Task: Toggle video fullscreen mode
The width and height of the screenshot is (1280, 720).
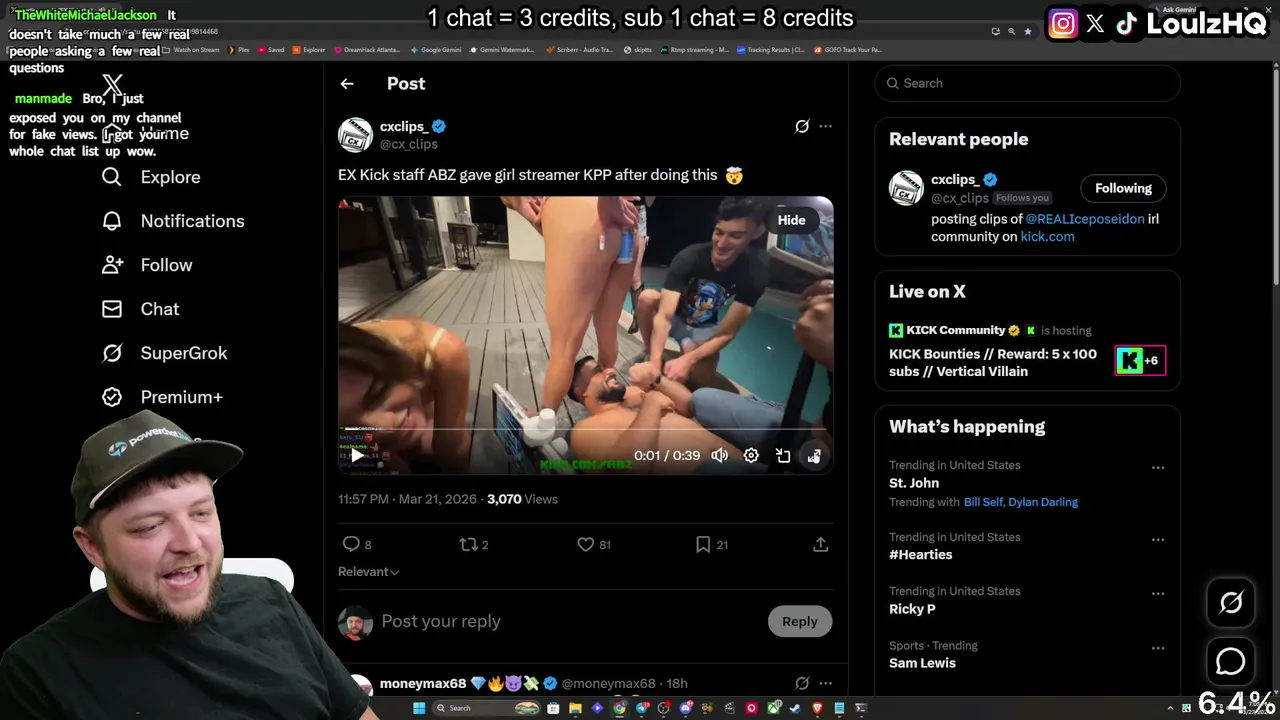Action: [x=814, y=456]
